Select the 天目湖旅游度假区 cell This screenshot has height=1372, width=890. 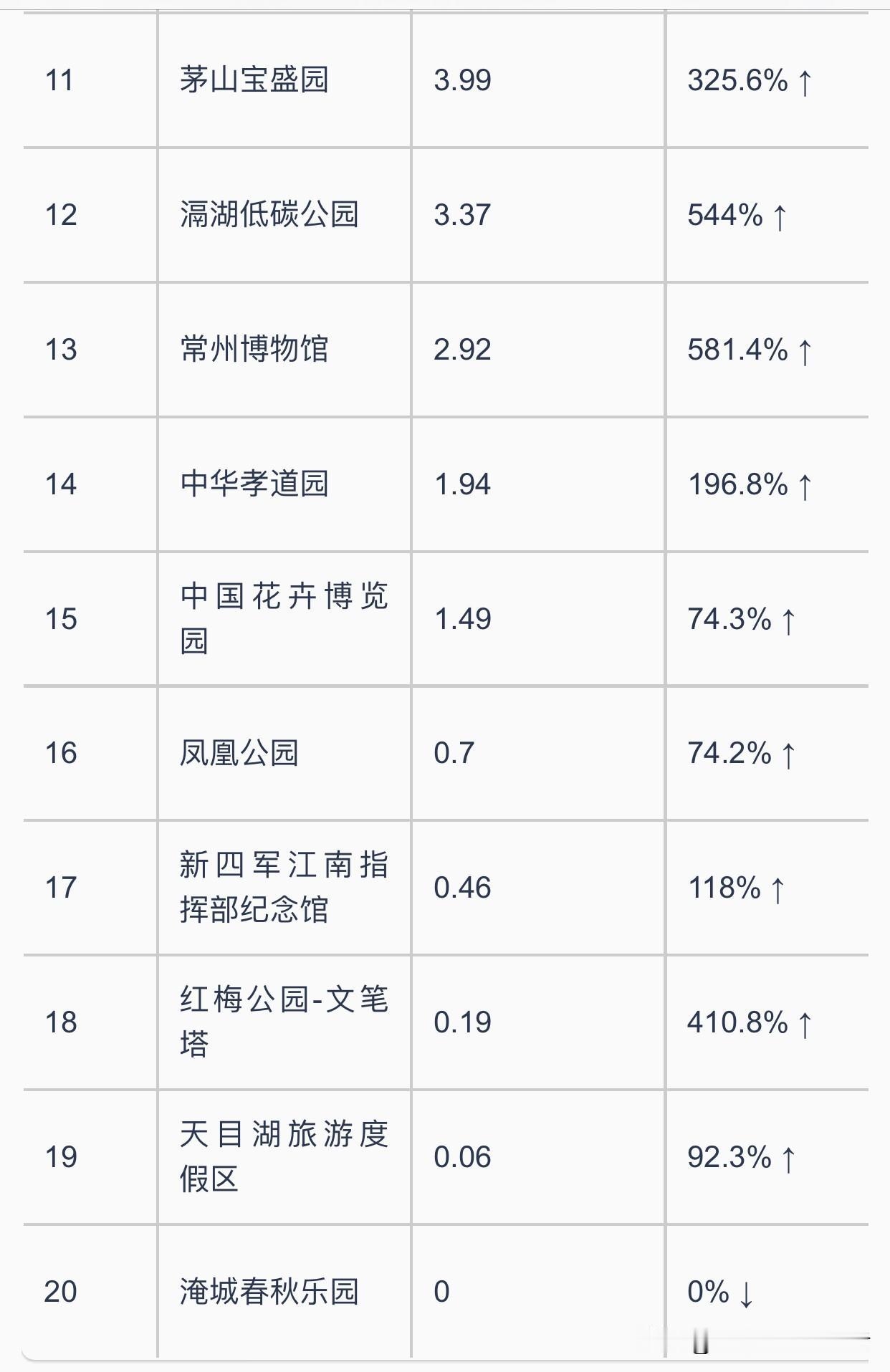(x=284, y=1157)
